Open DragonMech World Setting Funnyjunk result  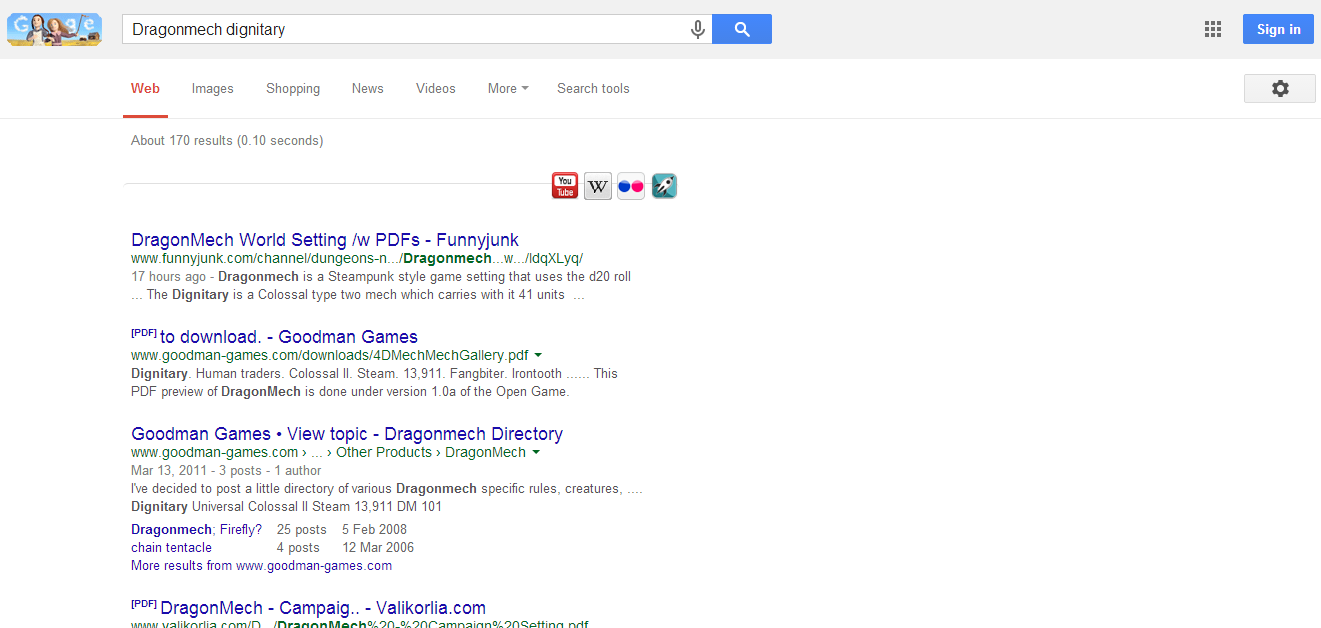tap(325, 240)
